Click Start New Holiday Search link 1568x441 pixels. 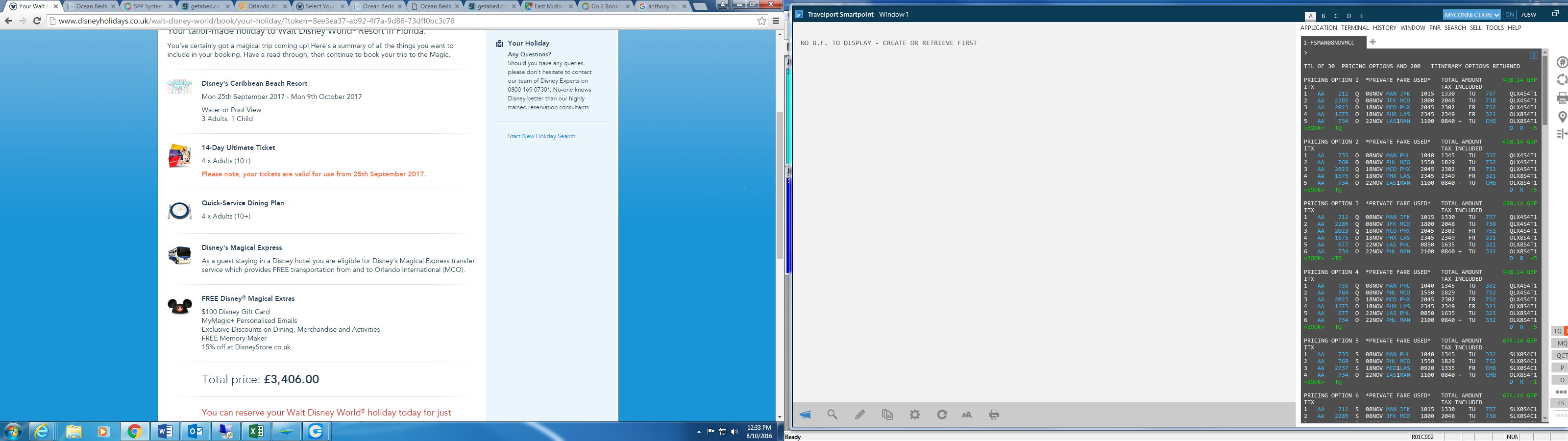coord(542,136)
